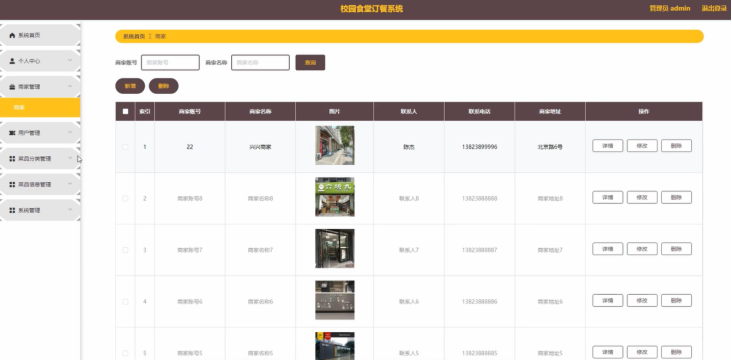Click the 商家账号8 cell
Screen dimensions: 732x360
(190, 199)
